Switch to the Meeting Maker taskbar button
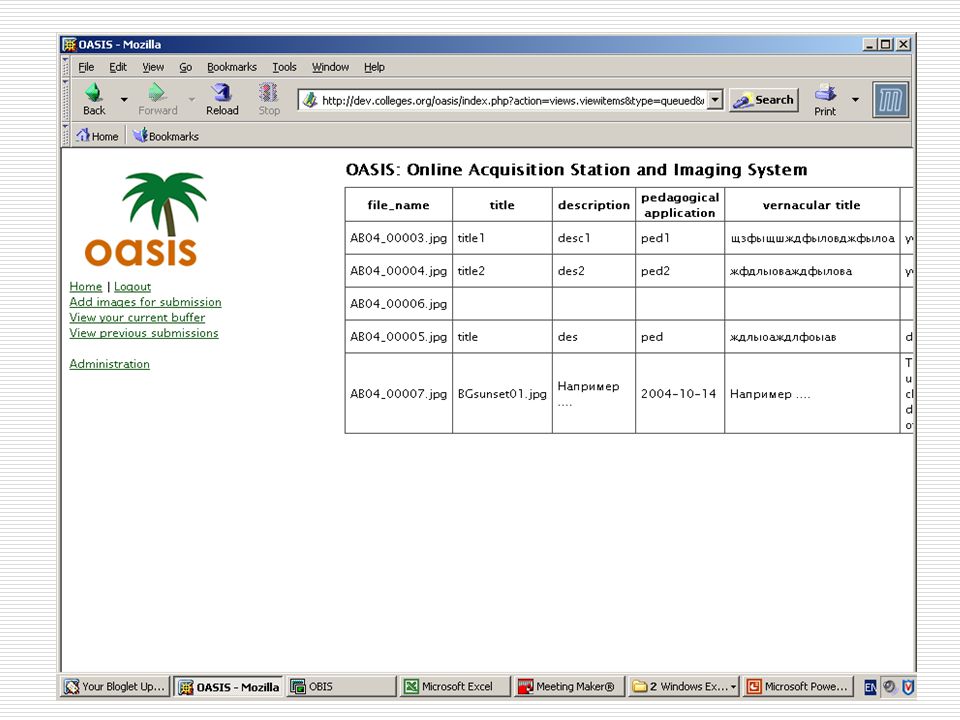The height and width of the screenshot is (720, 960). point(568,687)
